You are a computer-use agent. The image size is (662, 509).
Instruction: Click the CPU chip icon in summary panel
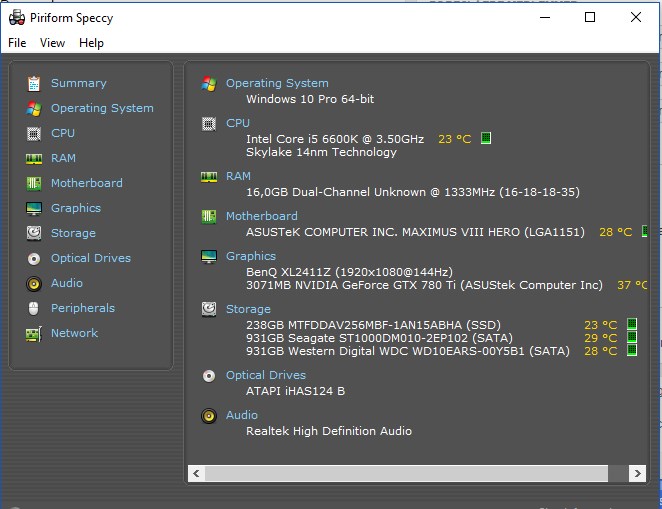click(x=209, y=124)
